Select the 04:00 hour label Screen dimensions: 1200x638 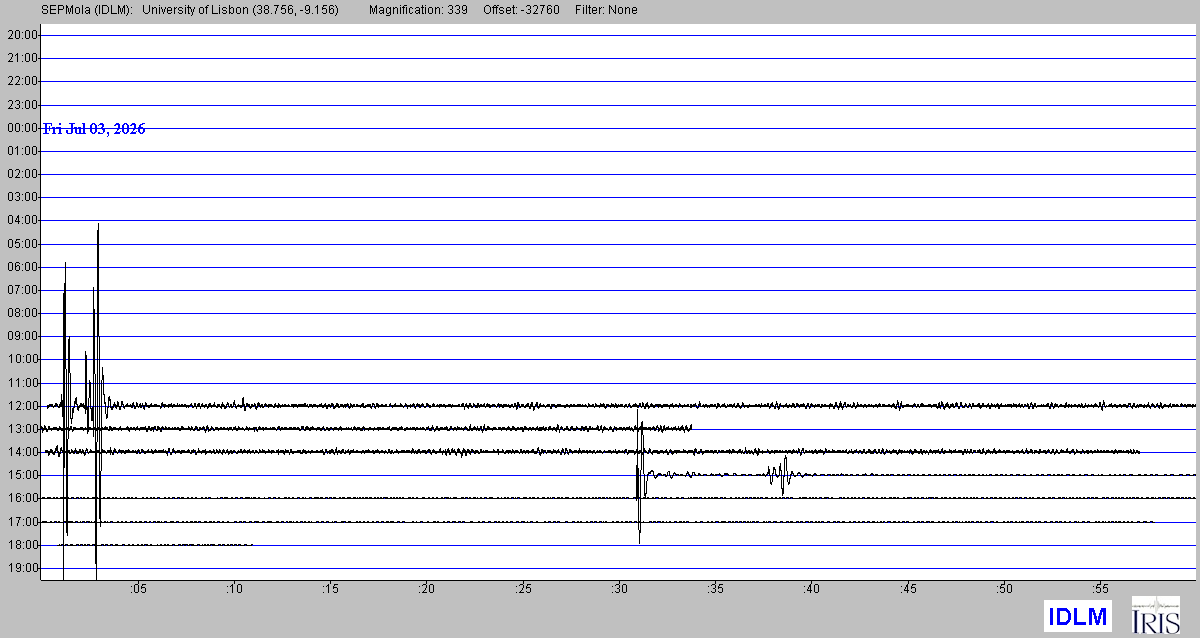click(x=22, y=220)
